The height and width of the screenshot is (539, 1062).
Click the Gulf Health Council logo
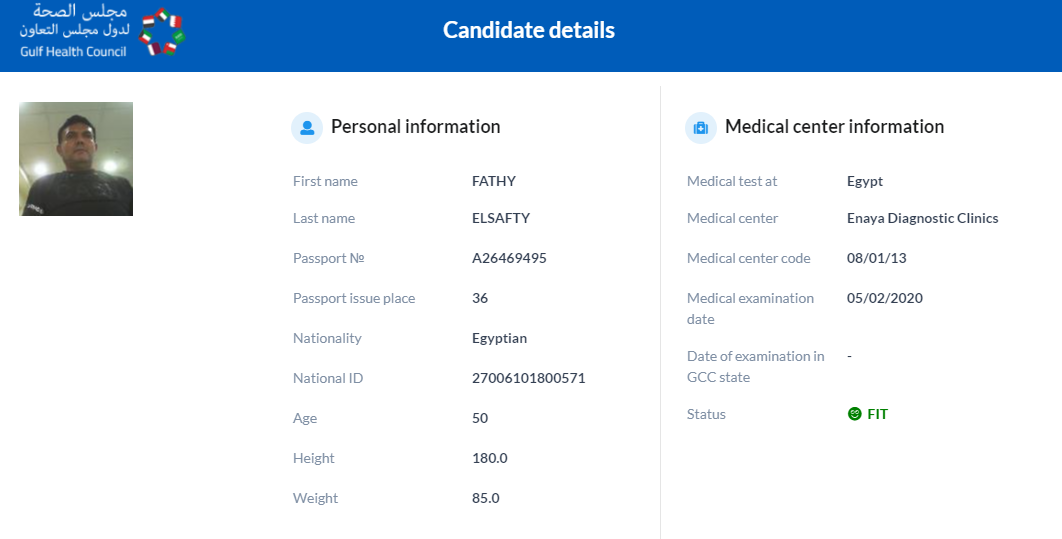coord(102,31)
